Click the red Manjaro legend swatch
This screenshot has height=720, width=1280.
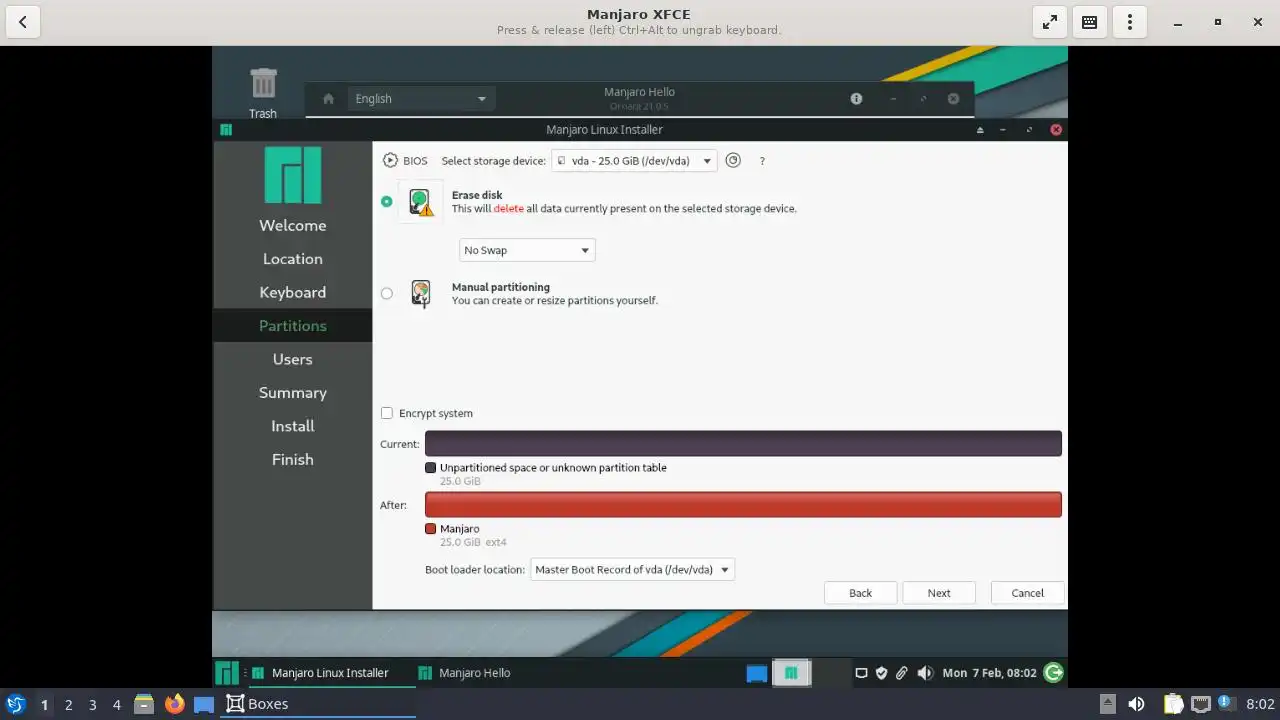430,529
